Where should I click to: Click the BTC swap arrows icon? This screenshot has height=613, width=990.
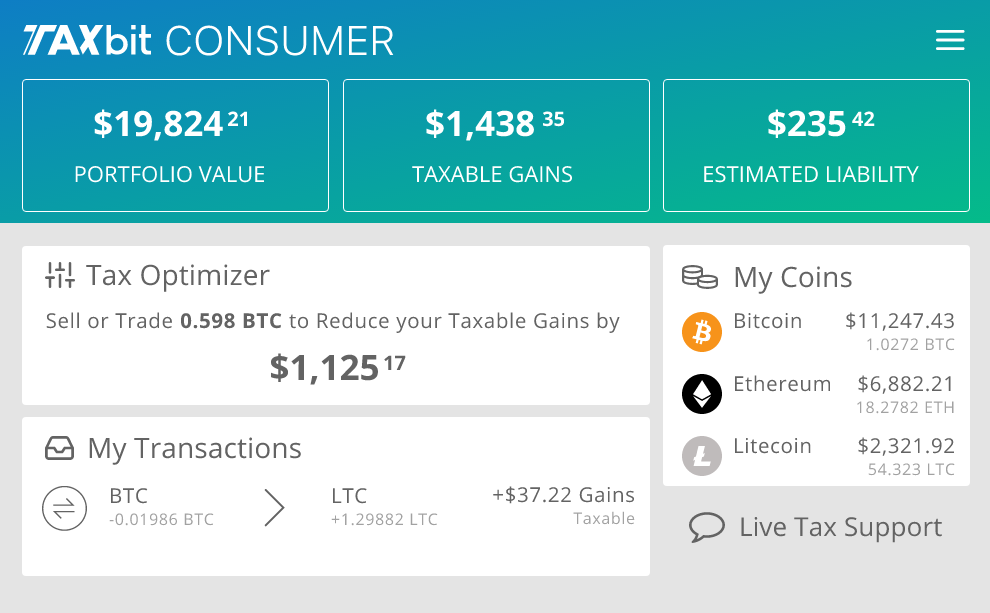64,508
